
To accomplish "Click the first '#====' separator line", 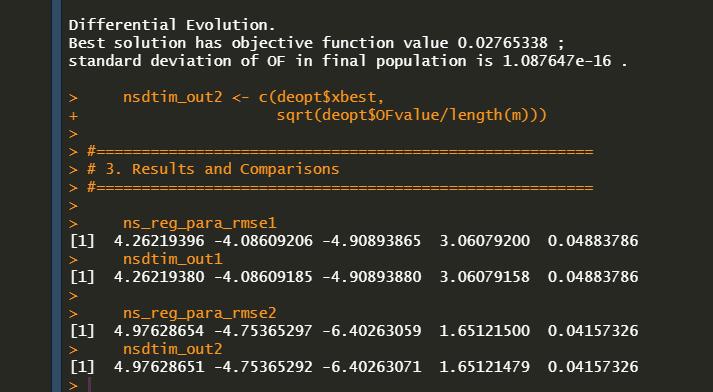I will (340, 151).
